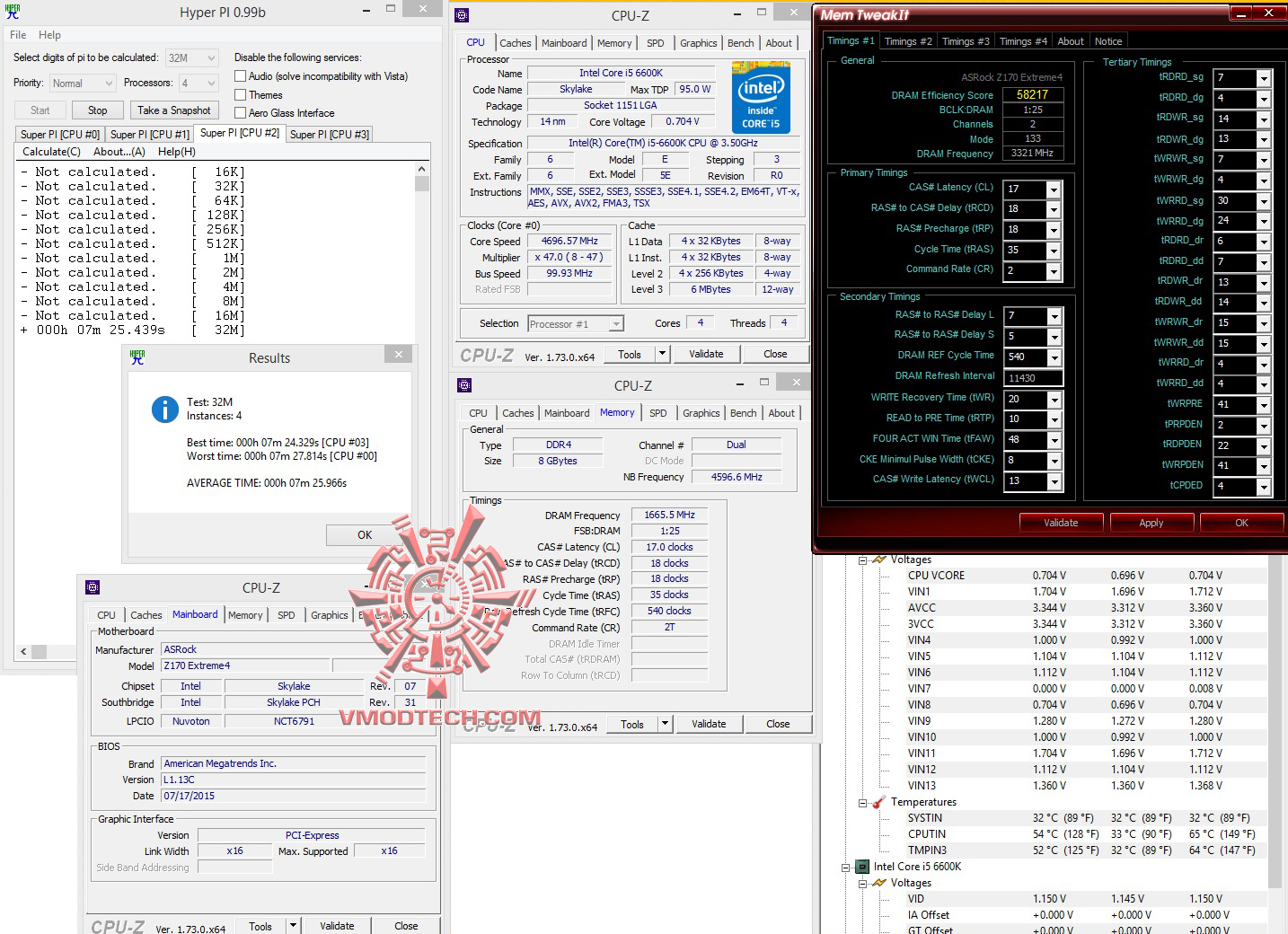Click OK in the Results dialog
Image resolution: width=1288 pixels, height=934 pixels.
click(x=365, y=534)
